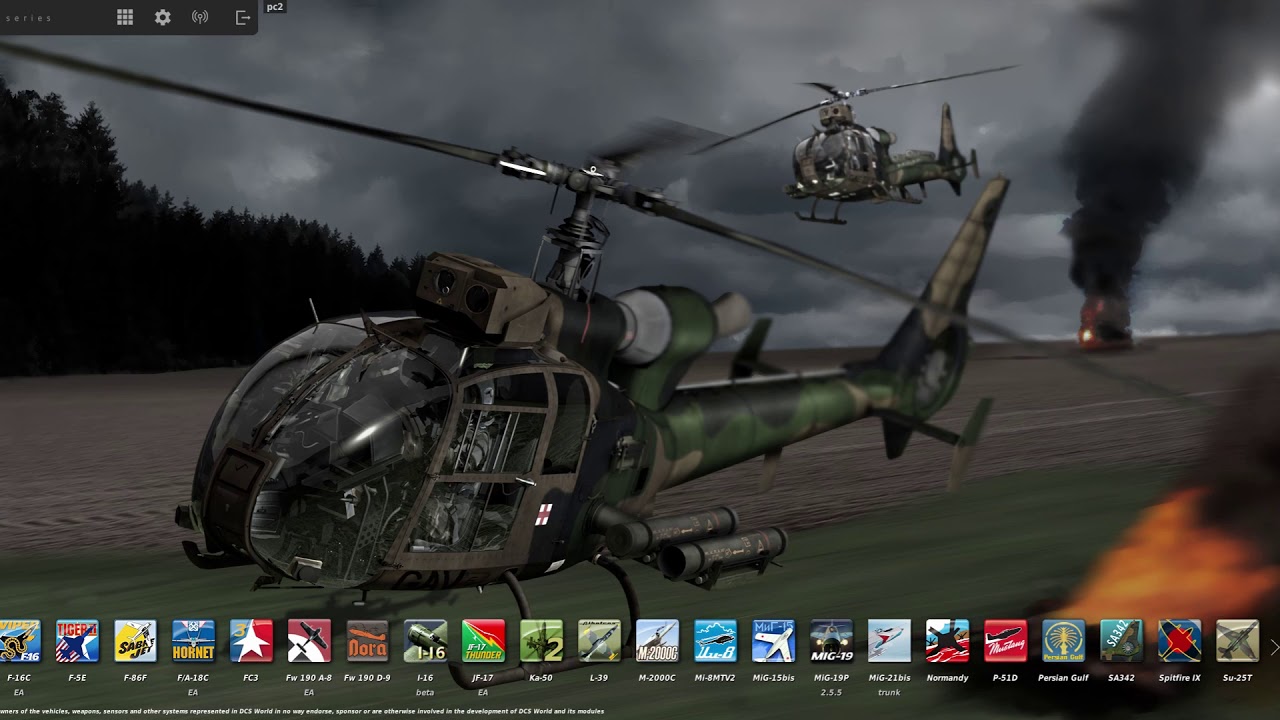Screen dimensions: 1280x720
Task: Select the SA342 Gazelle module icon
Action: (x=1121, y=641)
